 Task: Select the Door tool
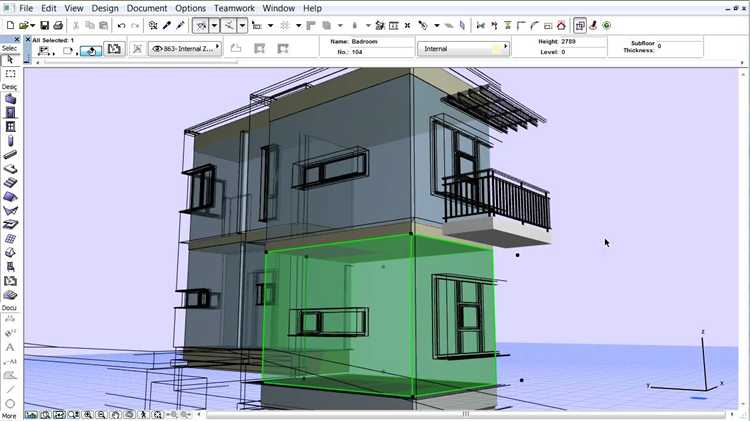pyautogui.click(x=10, y=113)
